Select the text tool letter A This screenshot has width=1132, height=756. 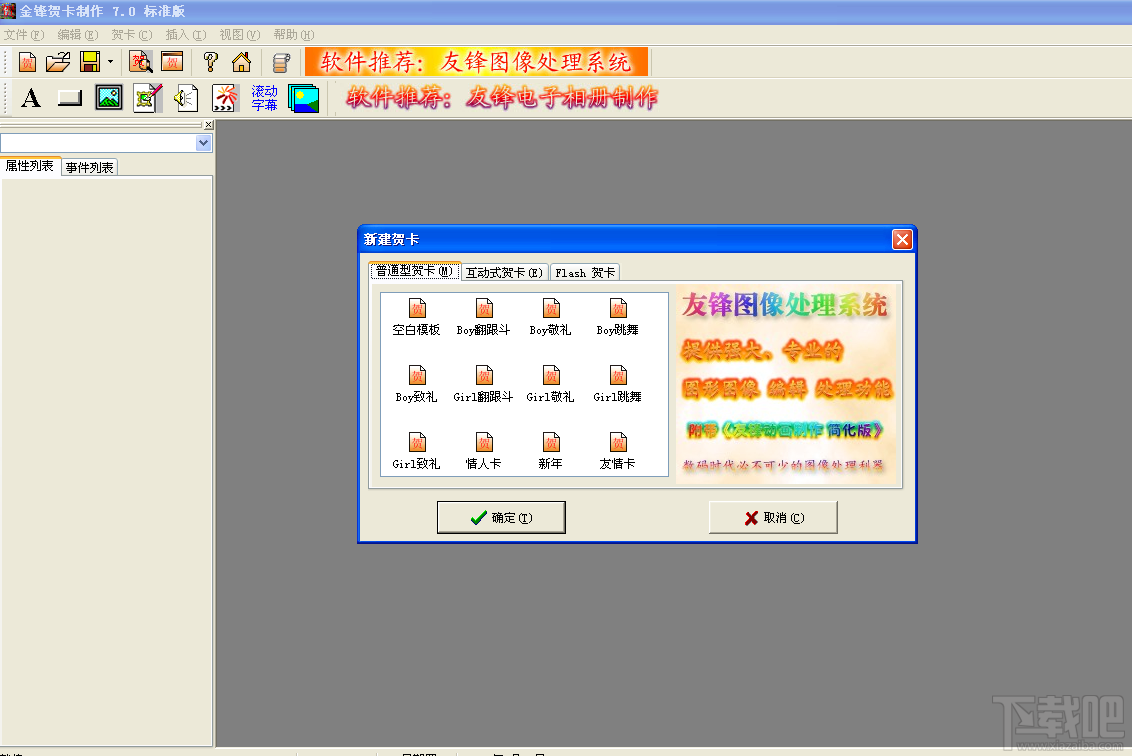[30, 98]
